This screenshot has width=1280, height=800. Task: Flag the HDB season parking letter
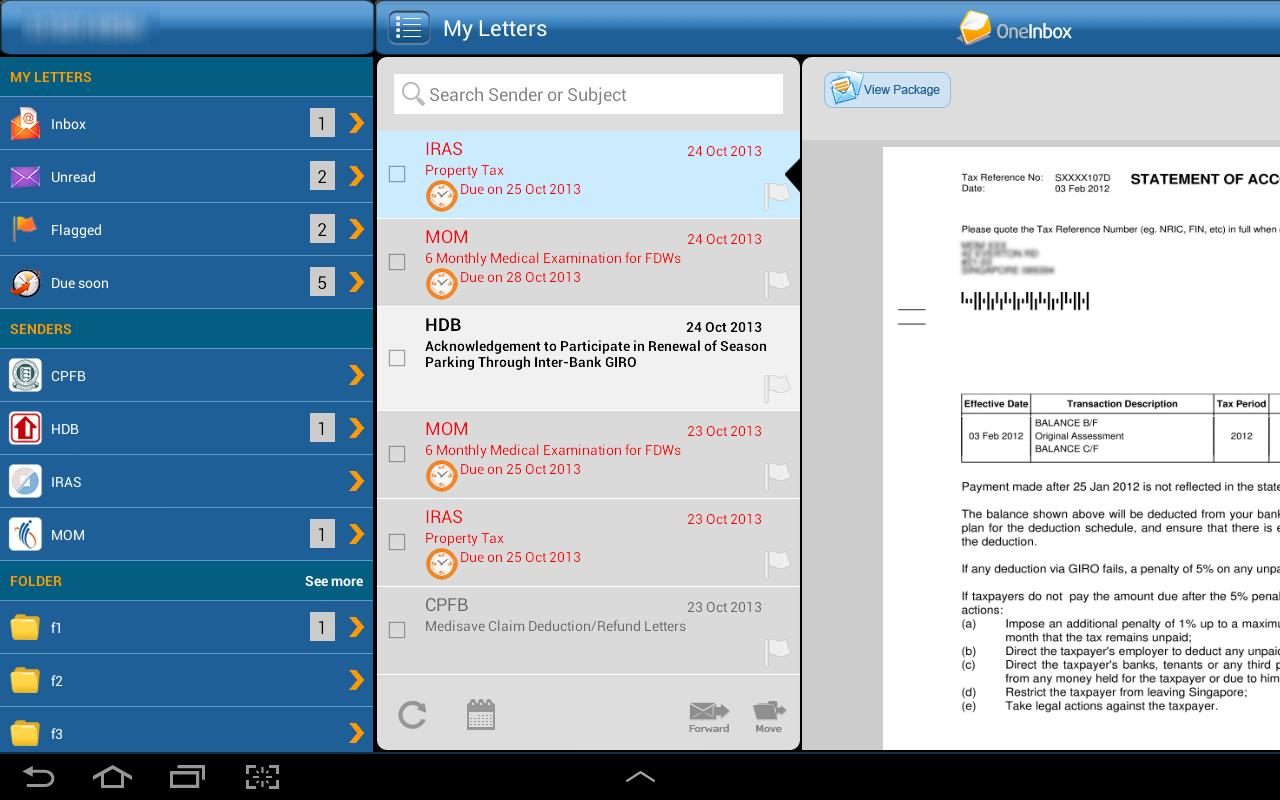click(x=777, y=388)
